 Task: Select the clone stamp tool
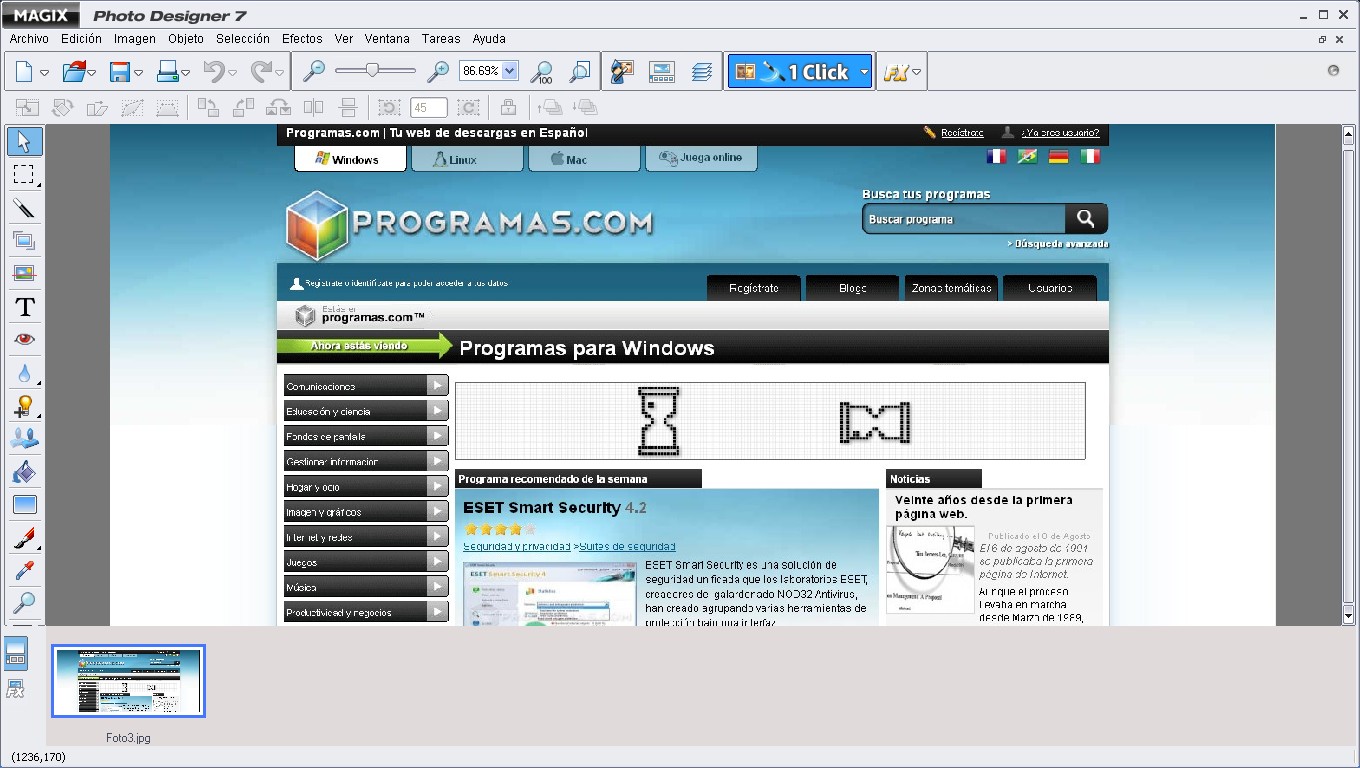pyautogui.click(x=24, y=439)
